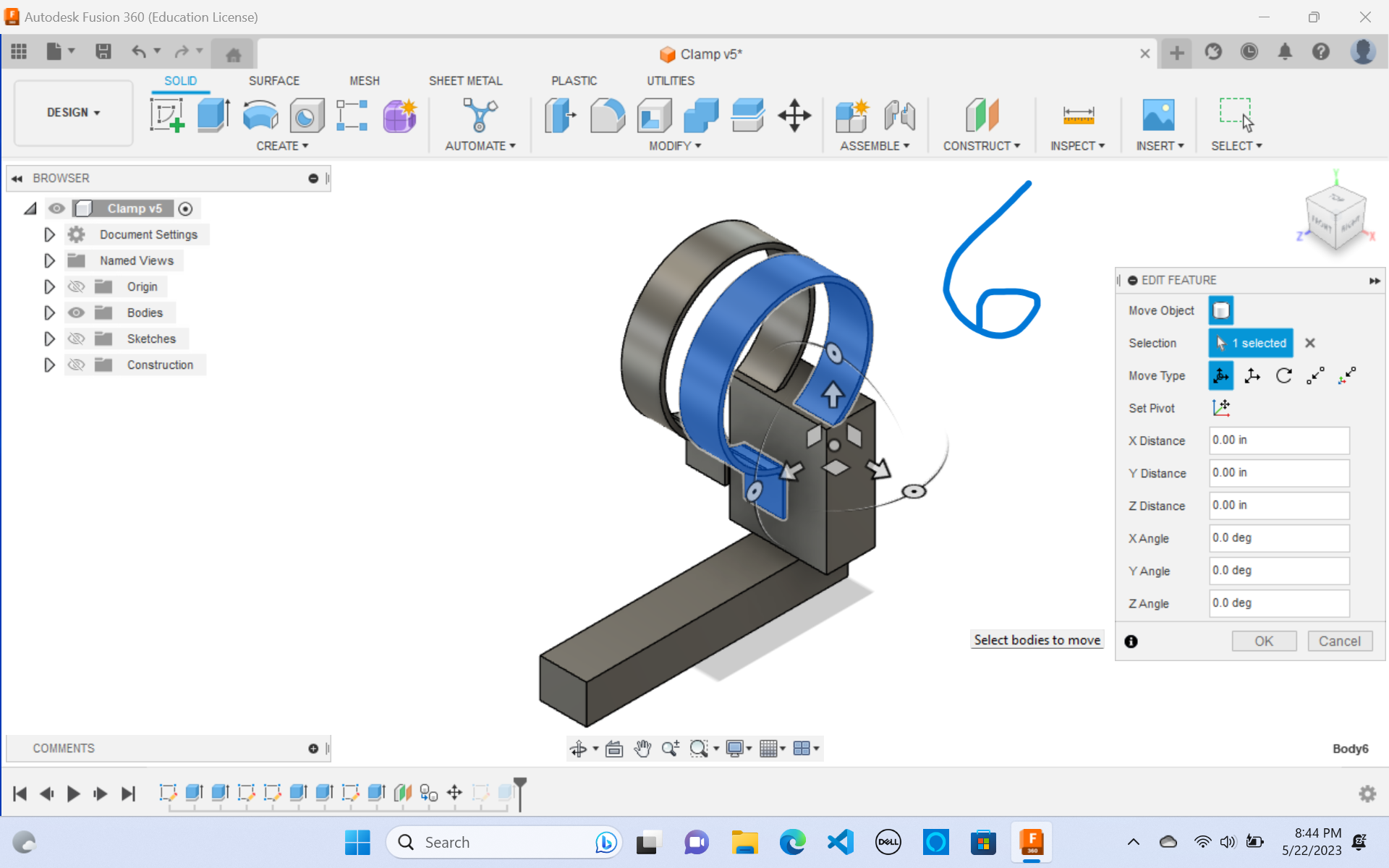The height and width of the screenshot is (868, 1389).
Task: Open the DESIGN workspace dropdown
Action: pos(72,113)
